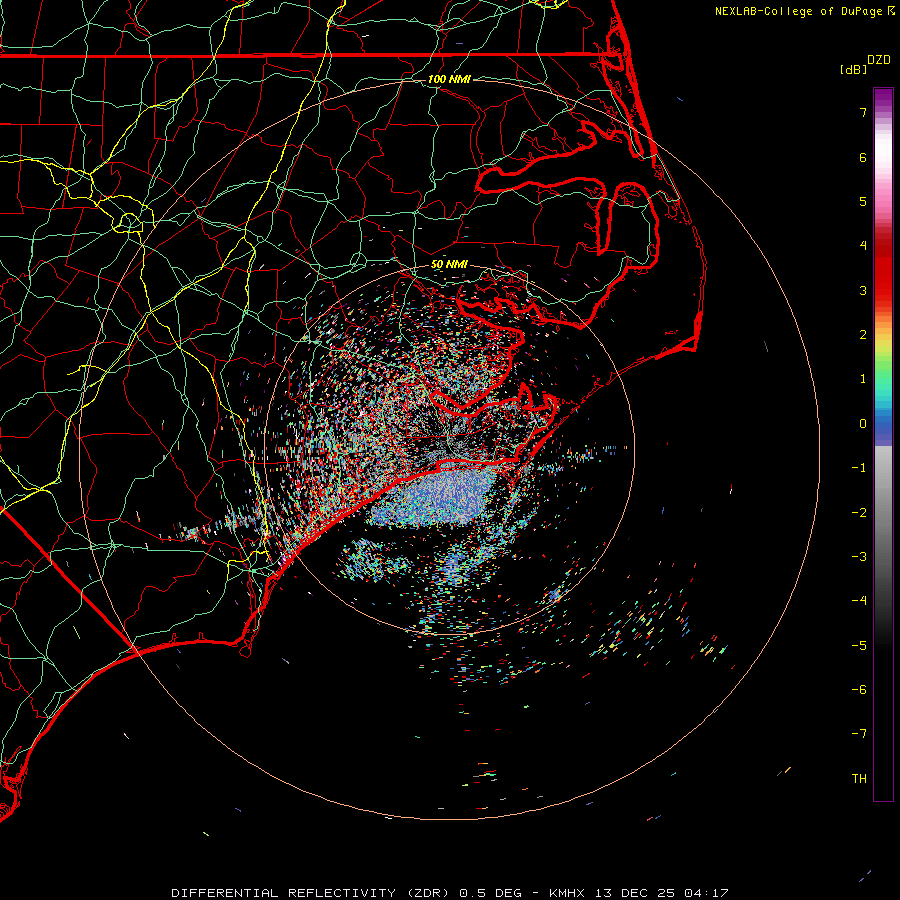
Task: Click the '4' value on color scale
Action: [x=863, y=246]
